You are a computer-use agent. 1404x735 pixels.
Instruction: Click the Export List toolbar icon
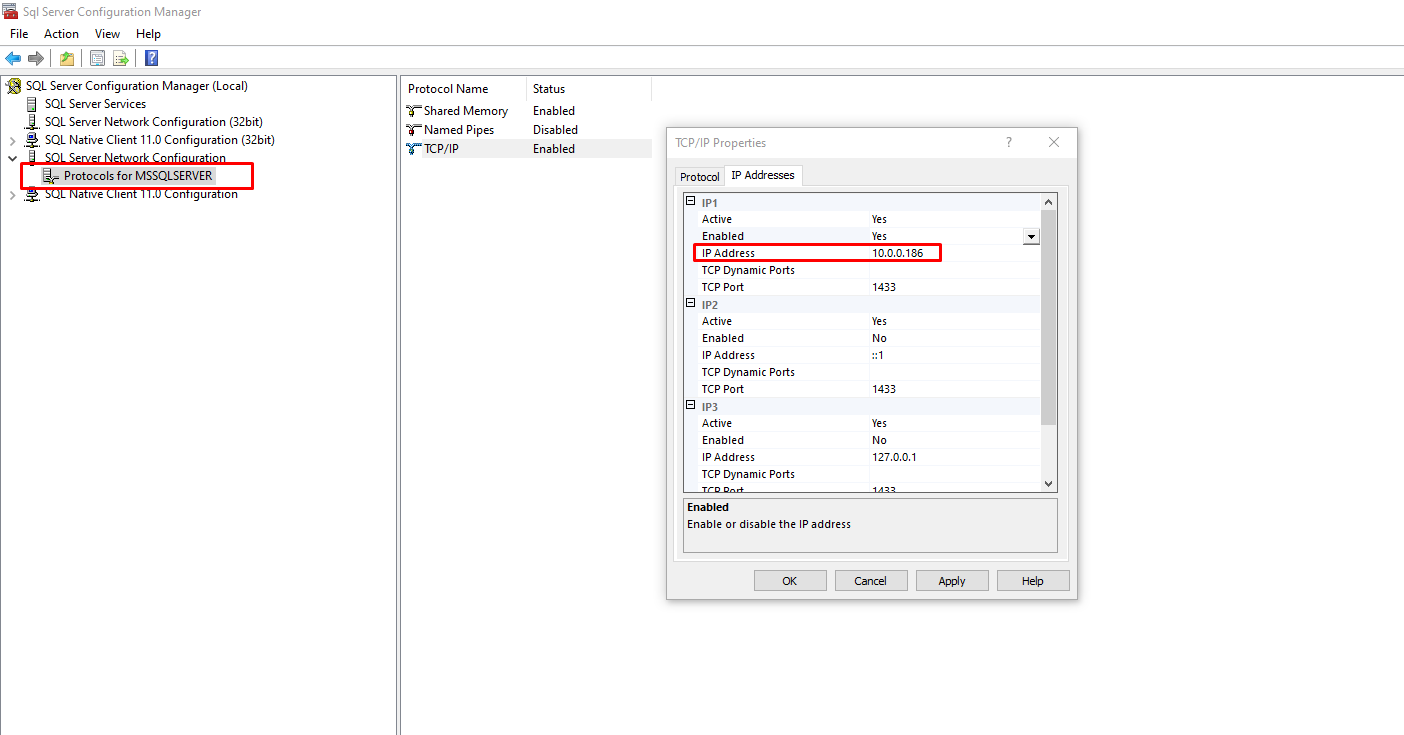pos(120,57)
